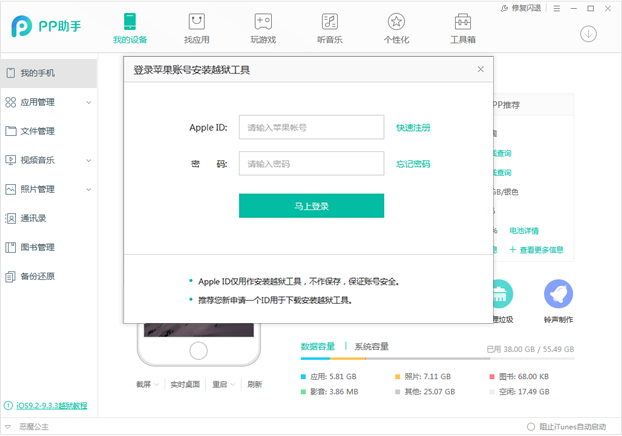This screenshot has width=622, height=436.
Task: Click the Apple ID input field
Action: click(x=311, y=127)
